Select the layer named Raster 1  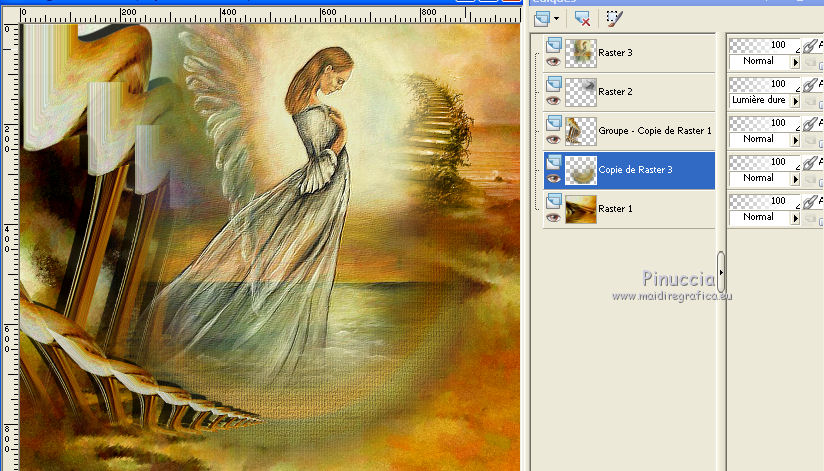click(615, 209)
